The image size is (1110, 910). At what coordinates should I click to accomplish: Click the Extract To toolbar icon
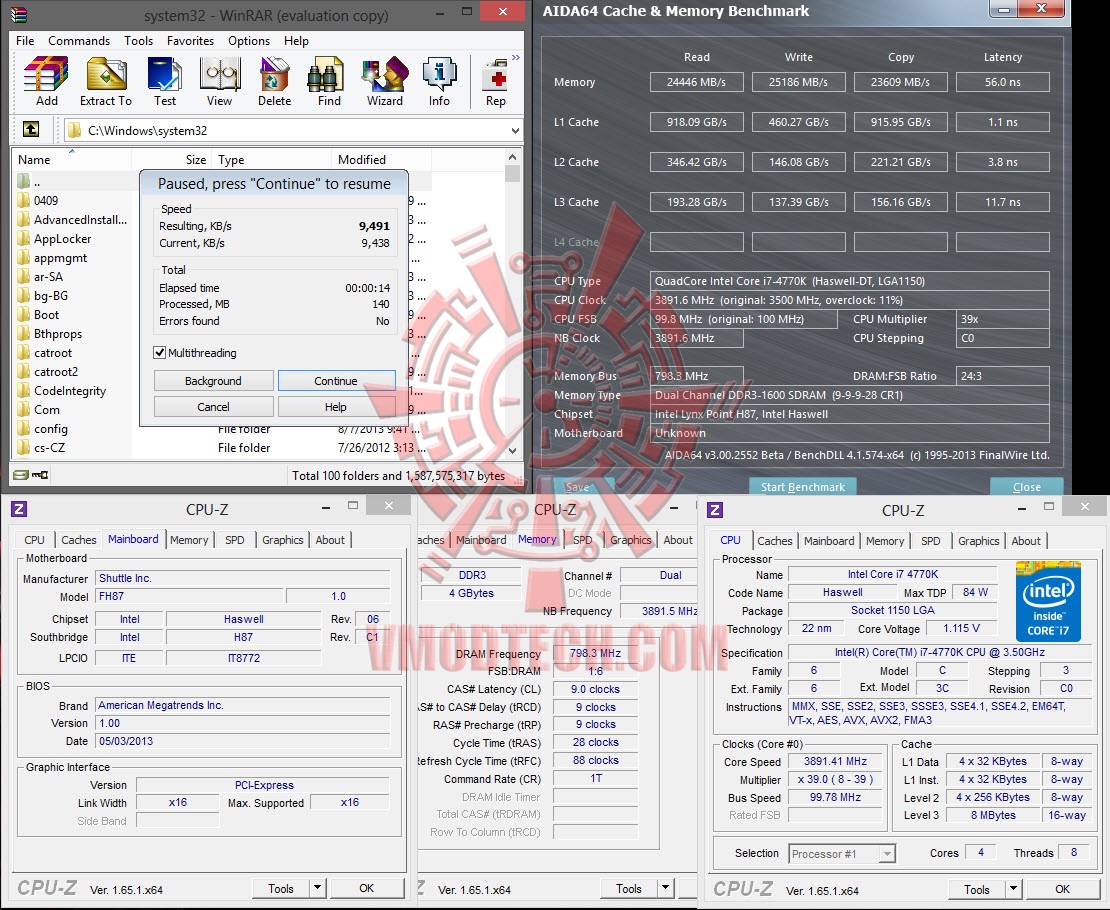[x=105, y=81]
